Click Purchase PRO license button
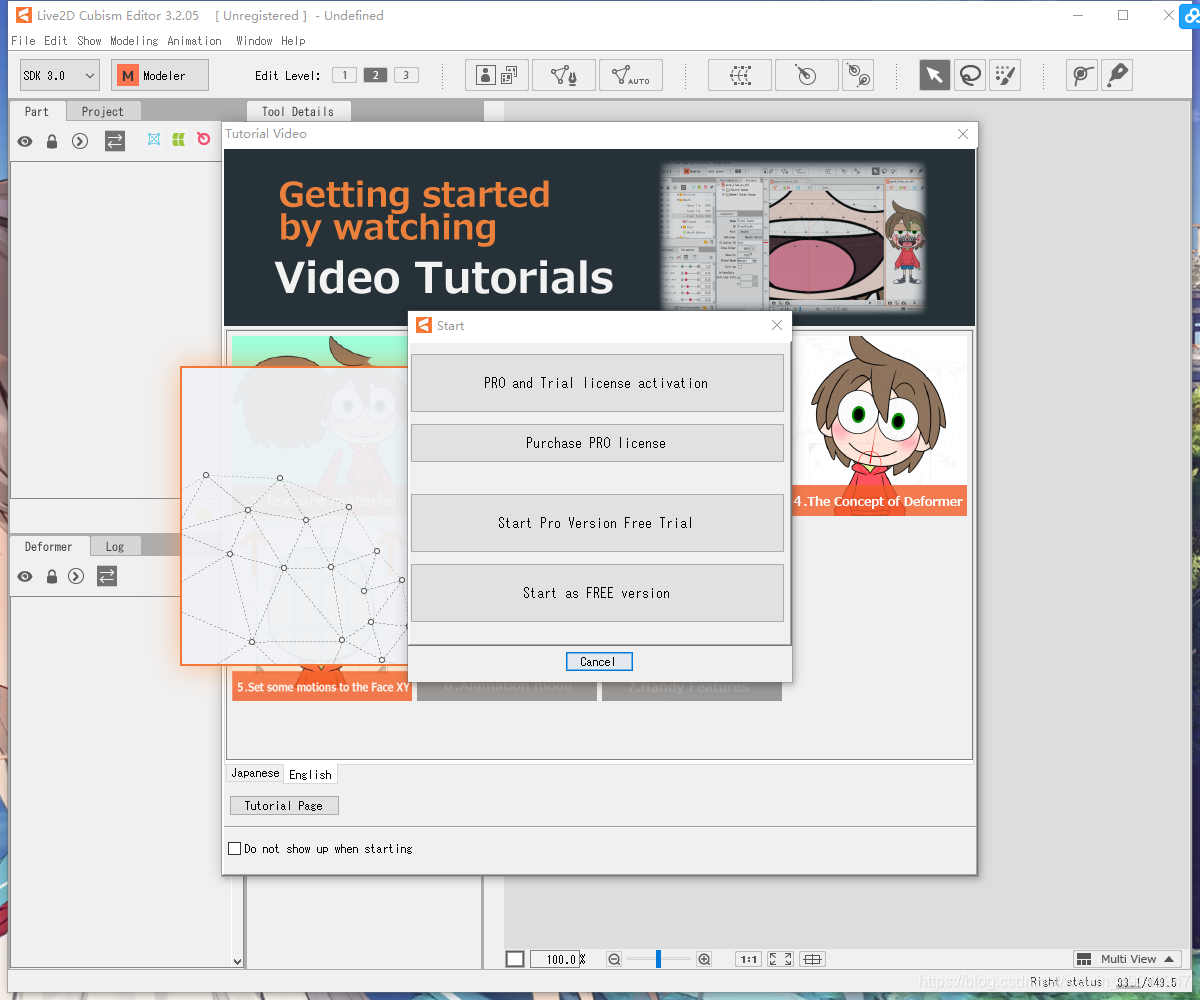Screen dimensions: 1200x1000 tap(597, 443)
